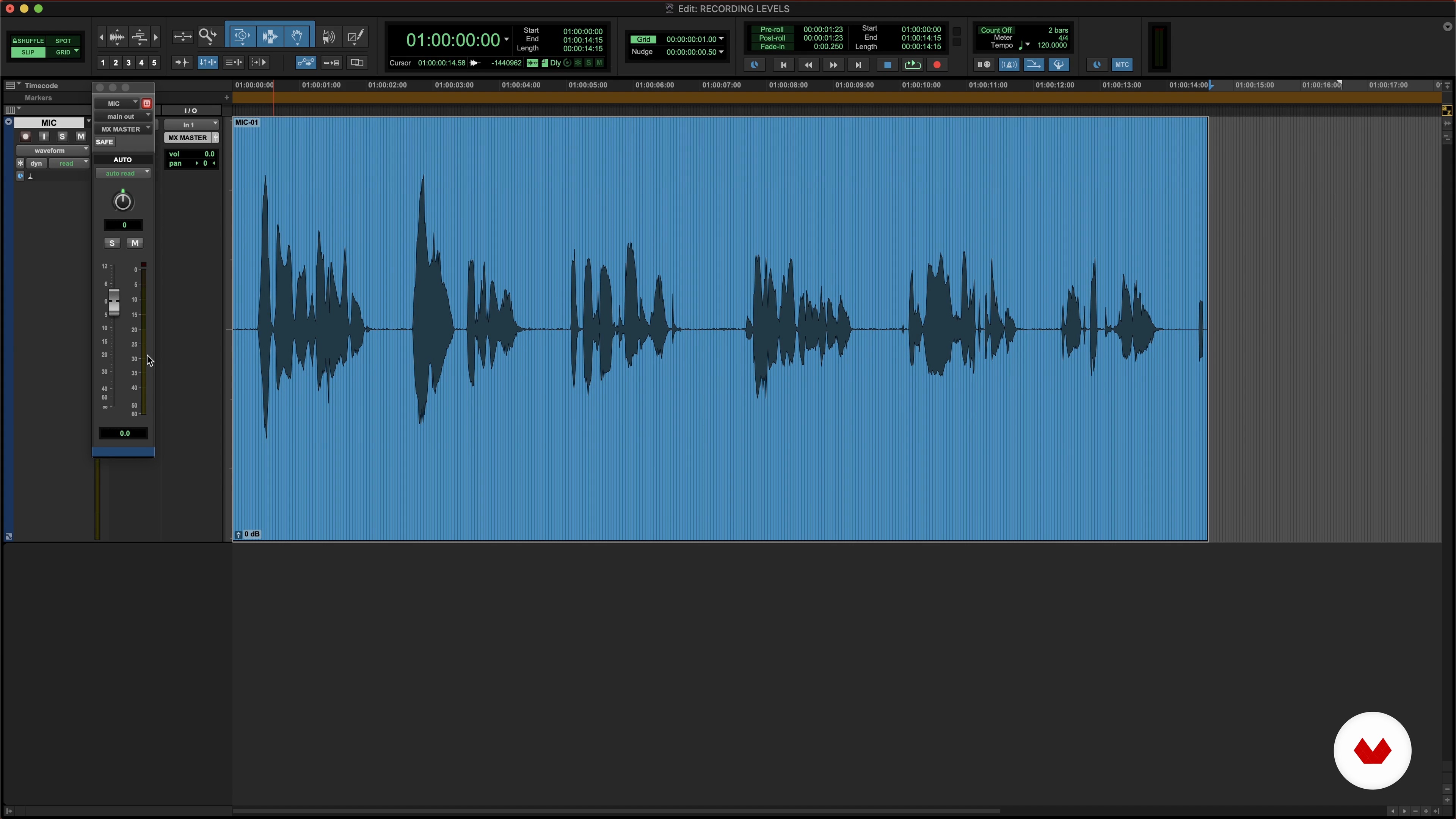The height and width of the screenshot is (819, 1456).
Task: Enable Grid edit mode
Action: (63, 52)
